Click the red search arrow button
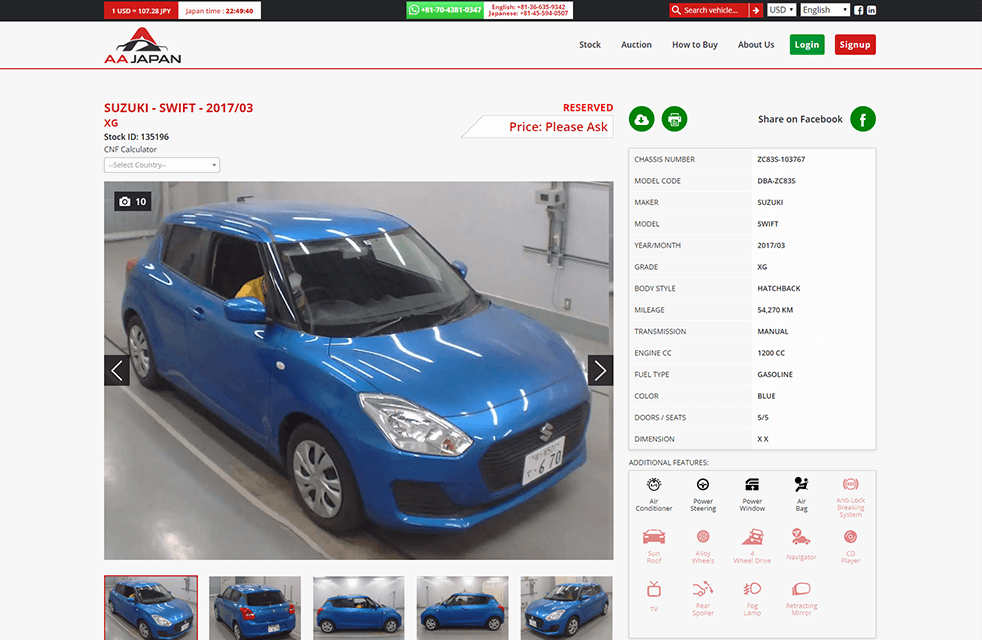 [x=756, y=10]
